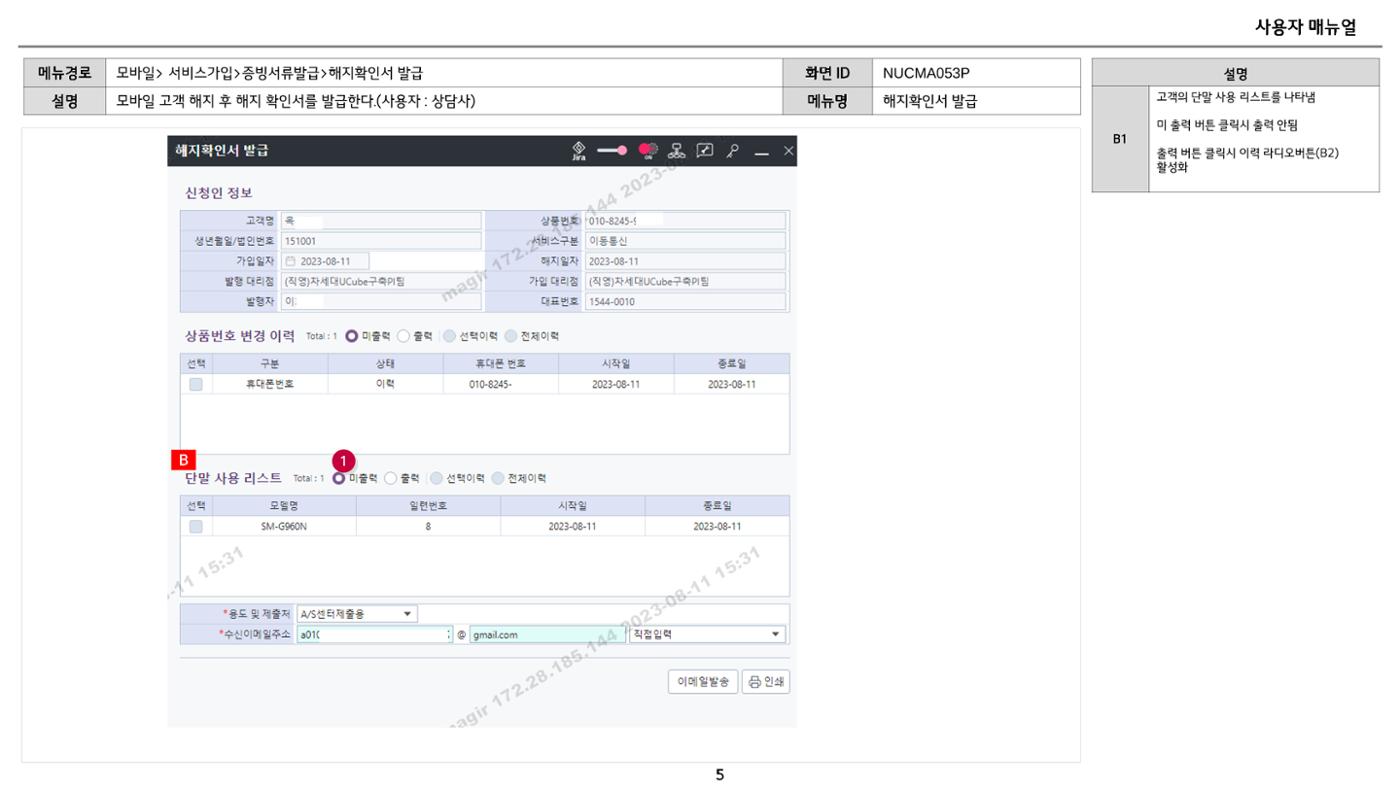Click the email ID field starting a010
1400x788 pixels.
tap(376, 634)
